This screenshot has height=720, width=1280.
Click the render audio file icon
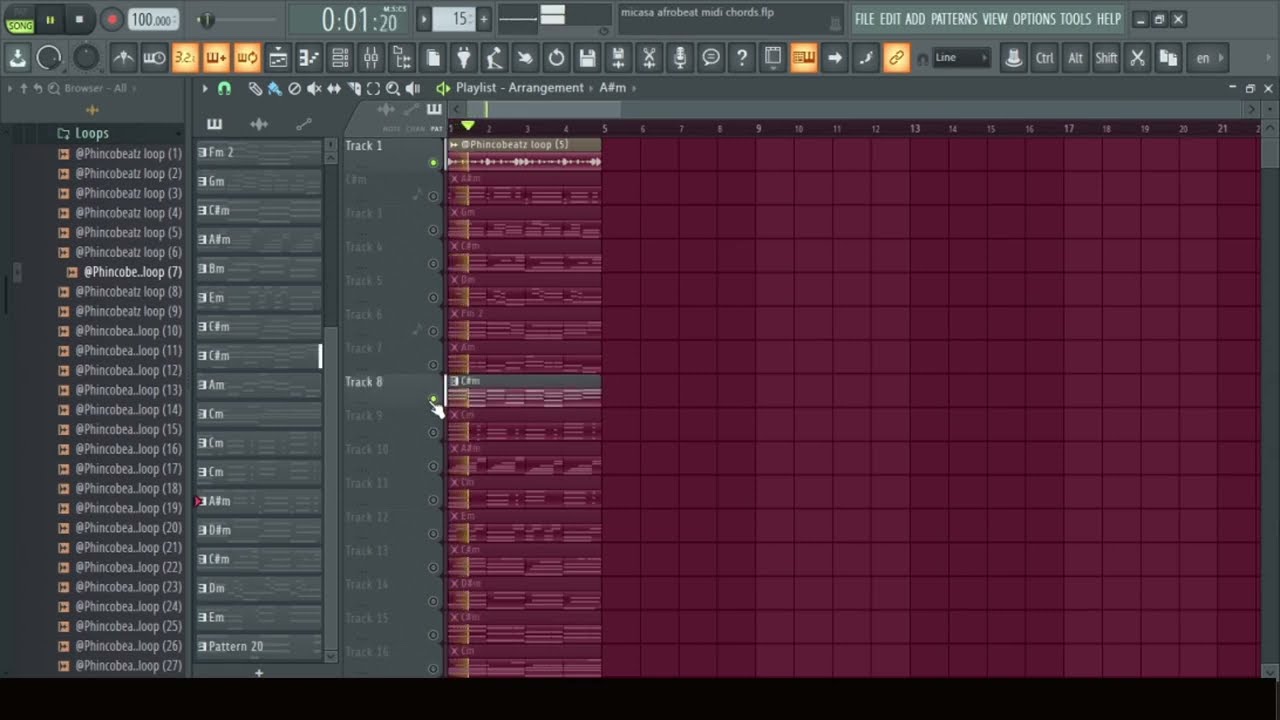(x=618, y=58)
